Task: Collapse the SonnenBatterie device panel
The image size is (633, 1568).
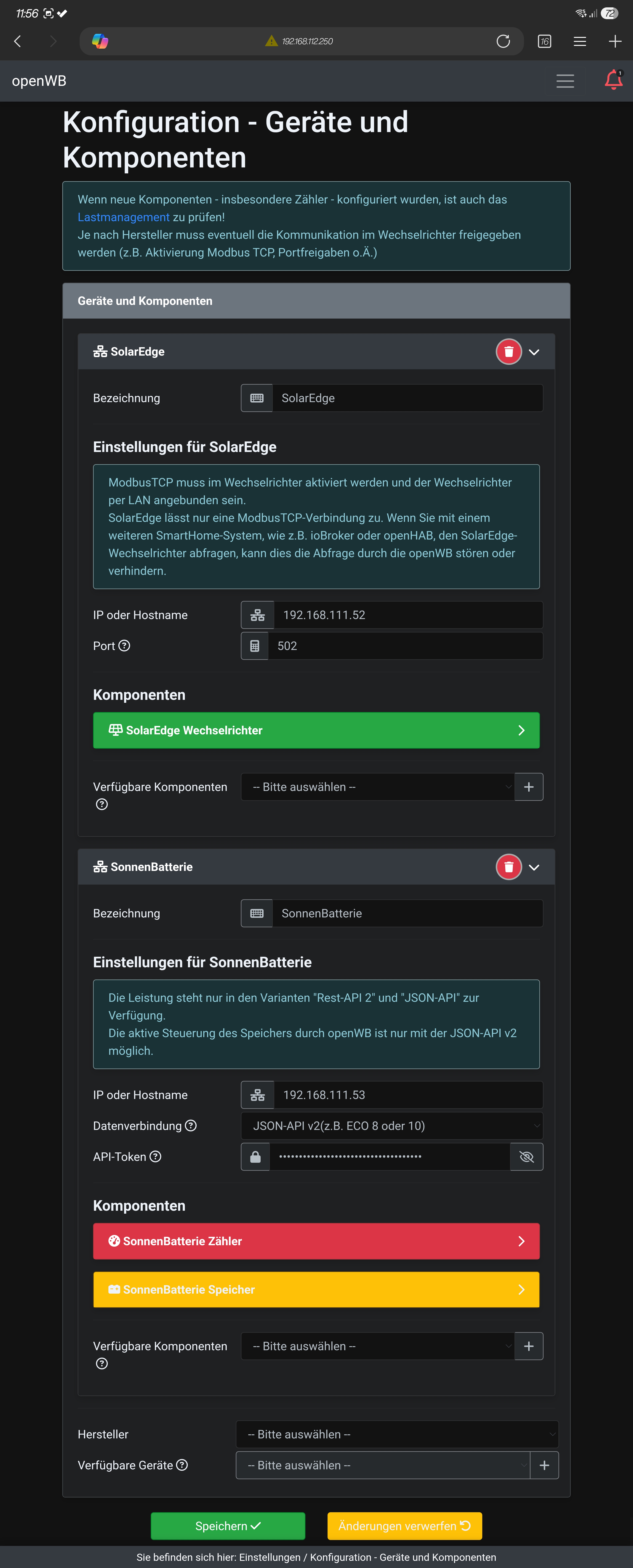Action: tap(534, 867)
